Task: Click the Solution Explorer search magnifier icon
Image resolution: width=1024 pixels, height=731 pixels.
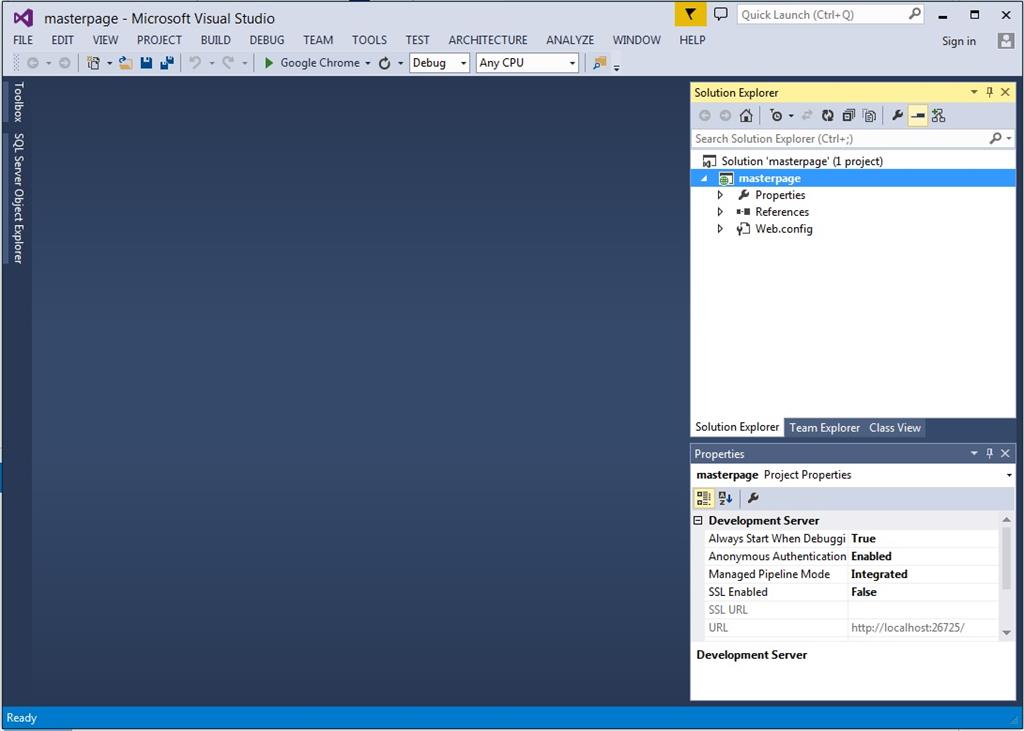Action: (x=995, y=138)
